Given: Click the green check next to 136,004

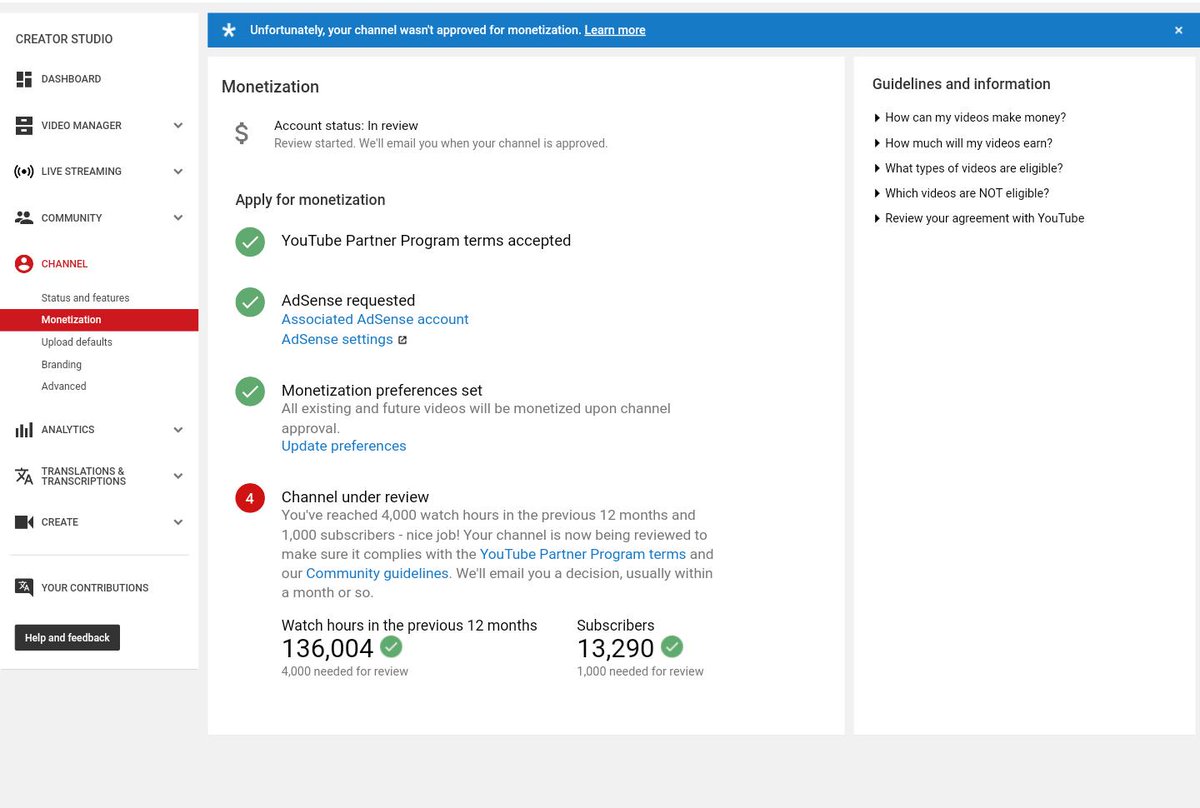Looking at the screenshot, I should tap(391, 647).
